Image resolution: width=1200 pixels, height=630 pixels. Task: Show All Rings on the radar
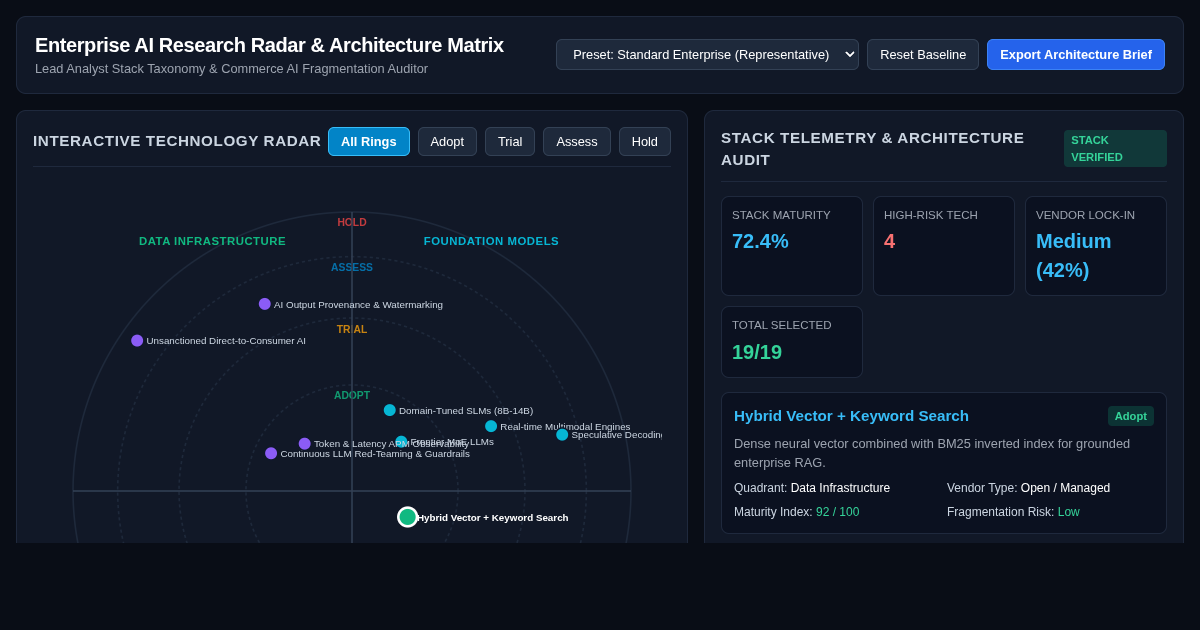coord(369,142)
